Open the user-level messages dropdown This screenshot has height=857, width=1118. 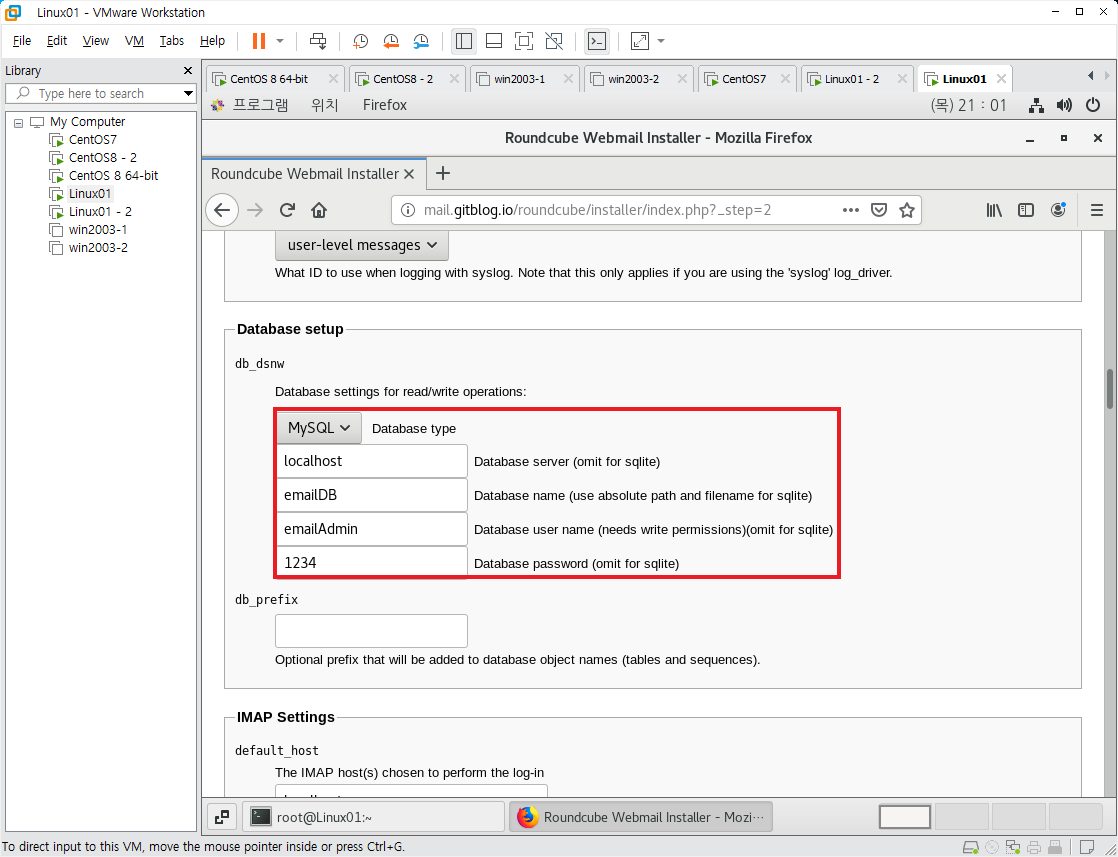coord(361,245)
